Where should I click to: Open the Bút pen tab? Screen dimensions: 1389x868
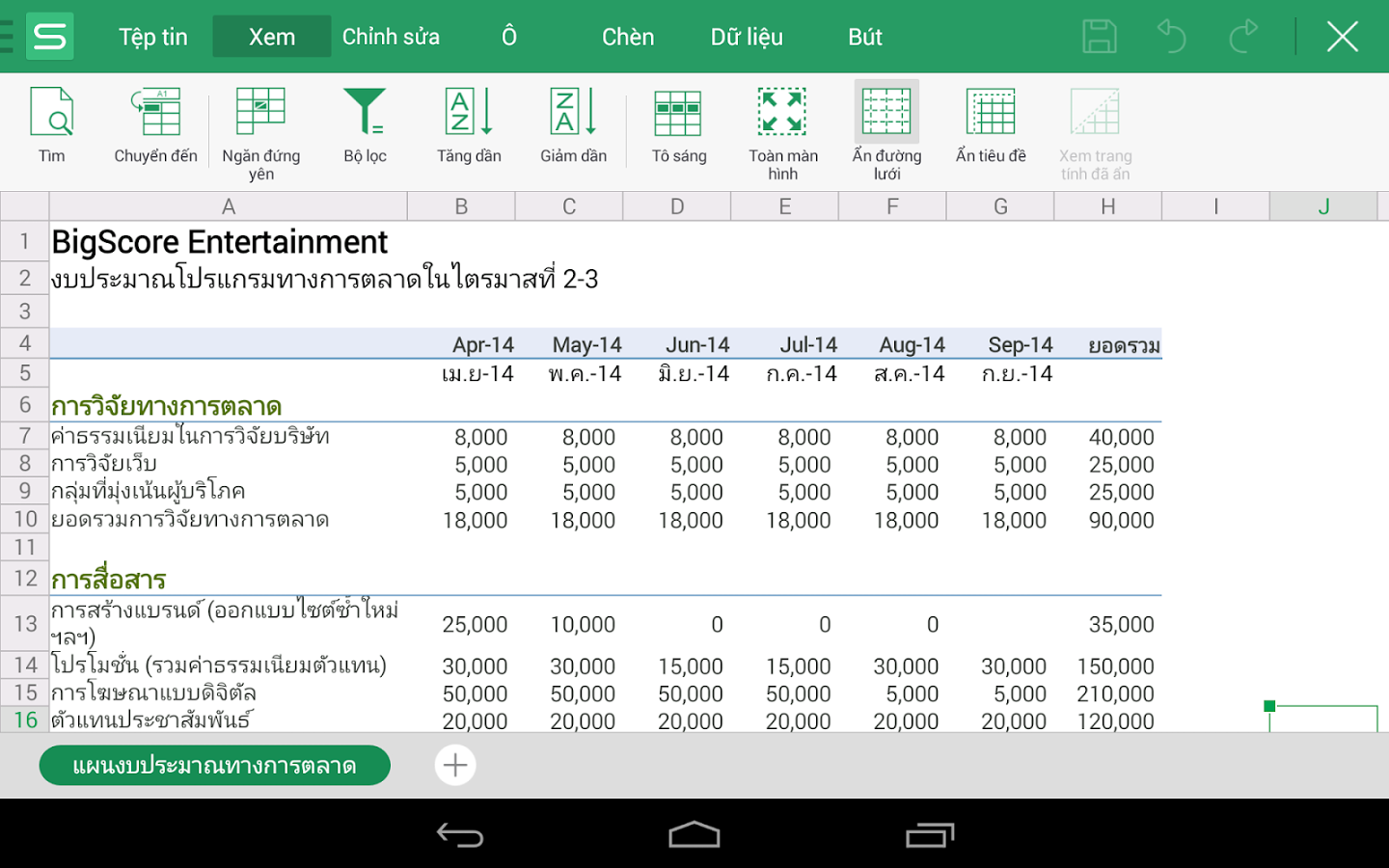[865, 37]
